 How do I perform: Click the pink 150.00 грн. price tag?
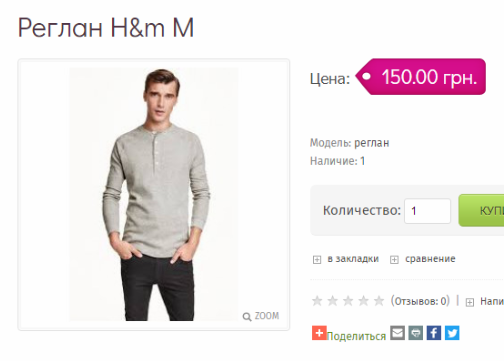click(421, 77)
